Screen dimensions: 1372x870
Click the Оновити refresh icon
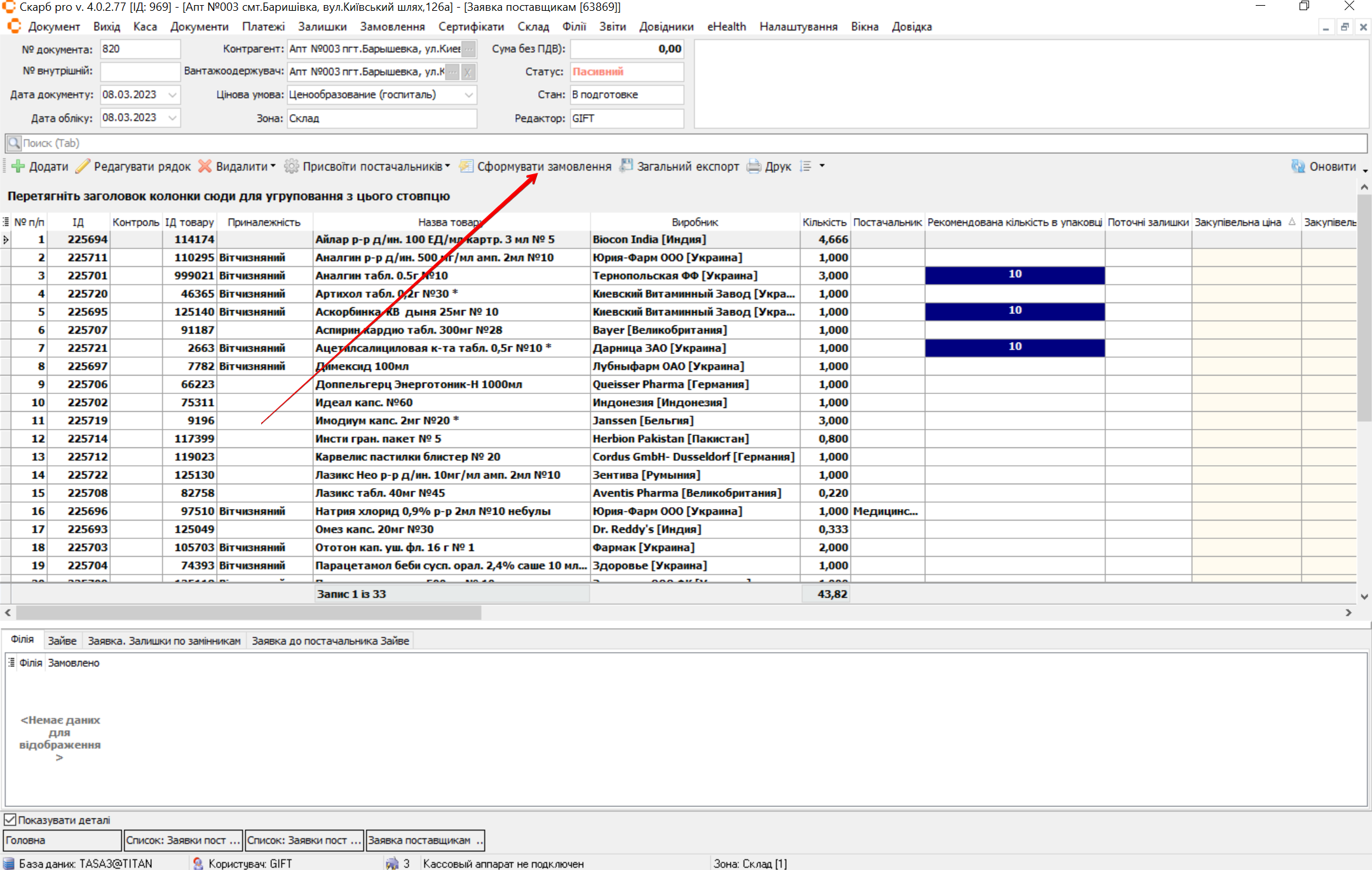[1298, 167]
